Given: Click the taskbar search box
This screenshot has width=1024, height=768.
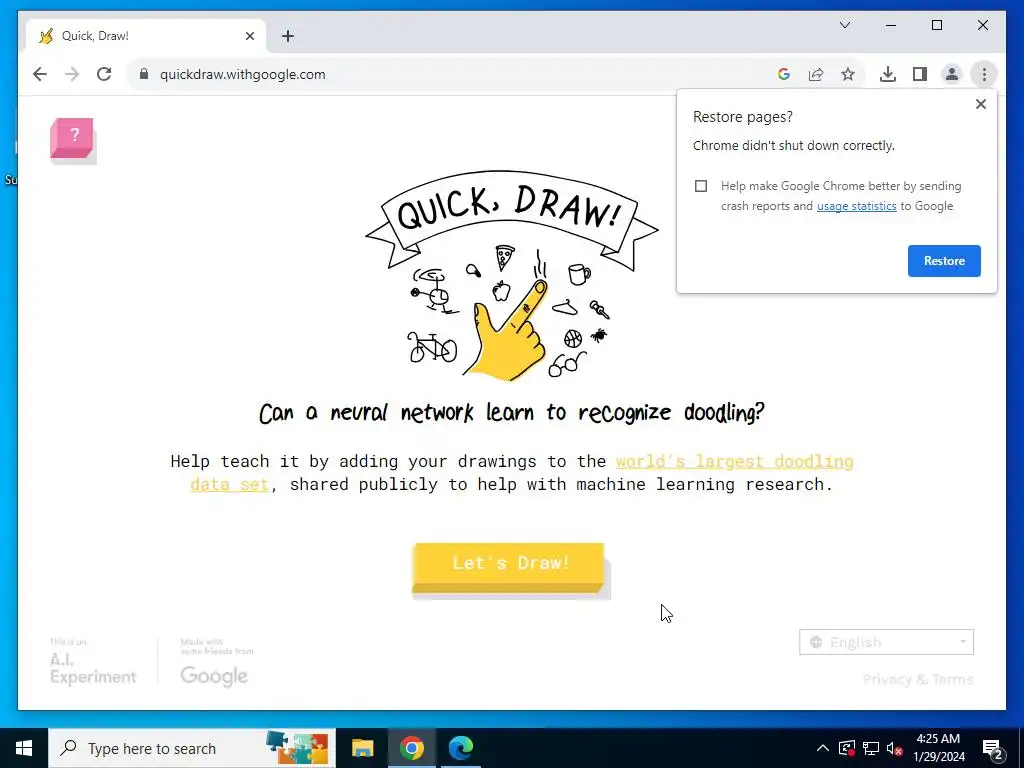Looking at the screenshot, I should tap(191, 748).
